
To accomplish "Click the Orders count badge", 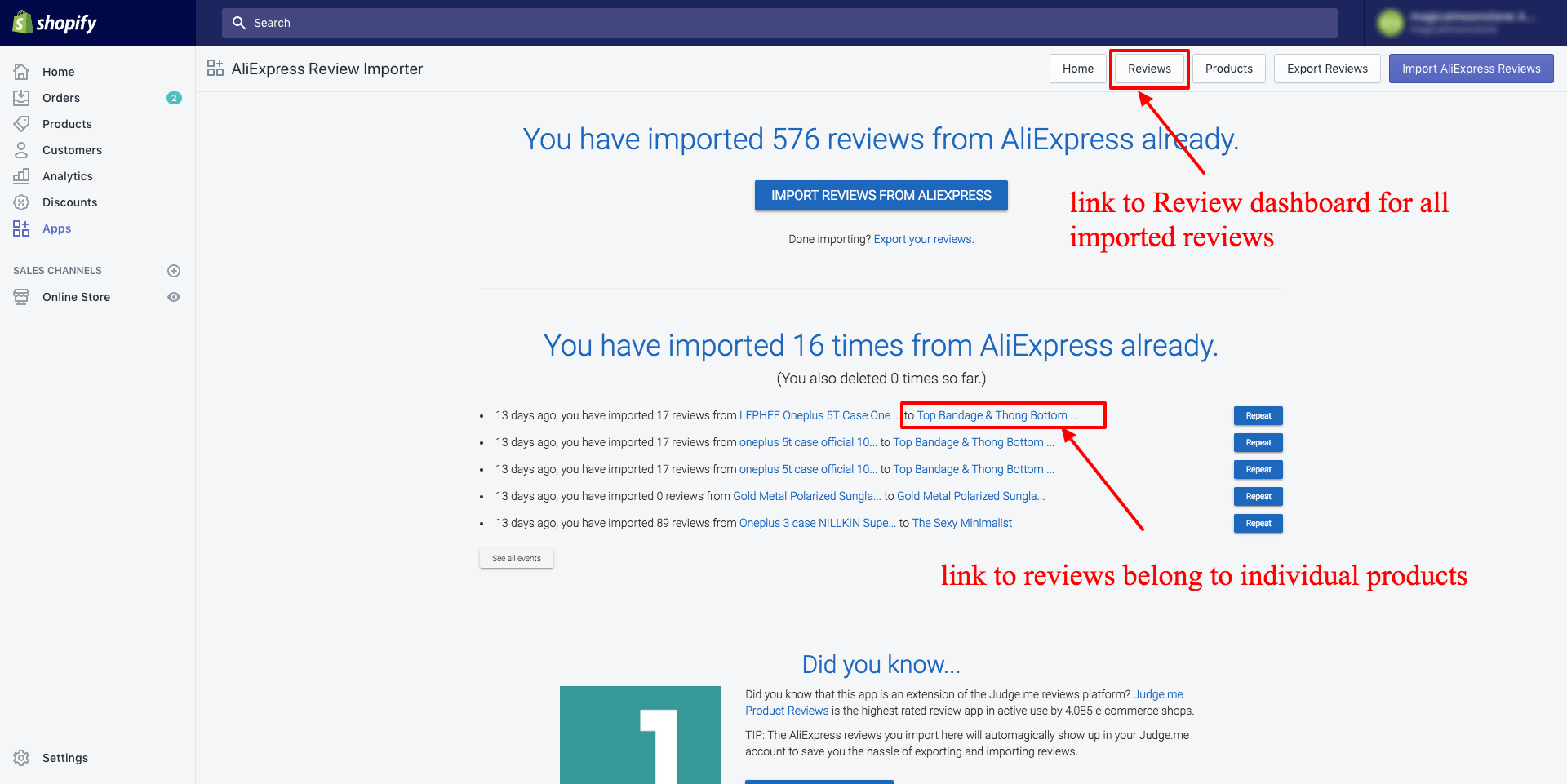I will click(x=174, y=98).
